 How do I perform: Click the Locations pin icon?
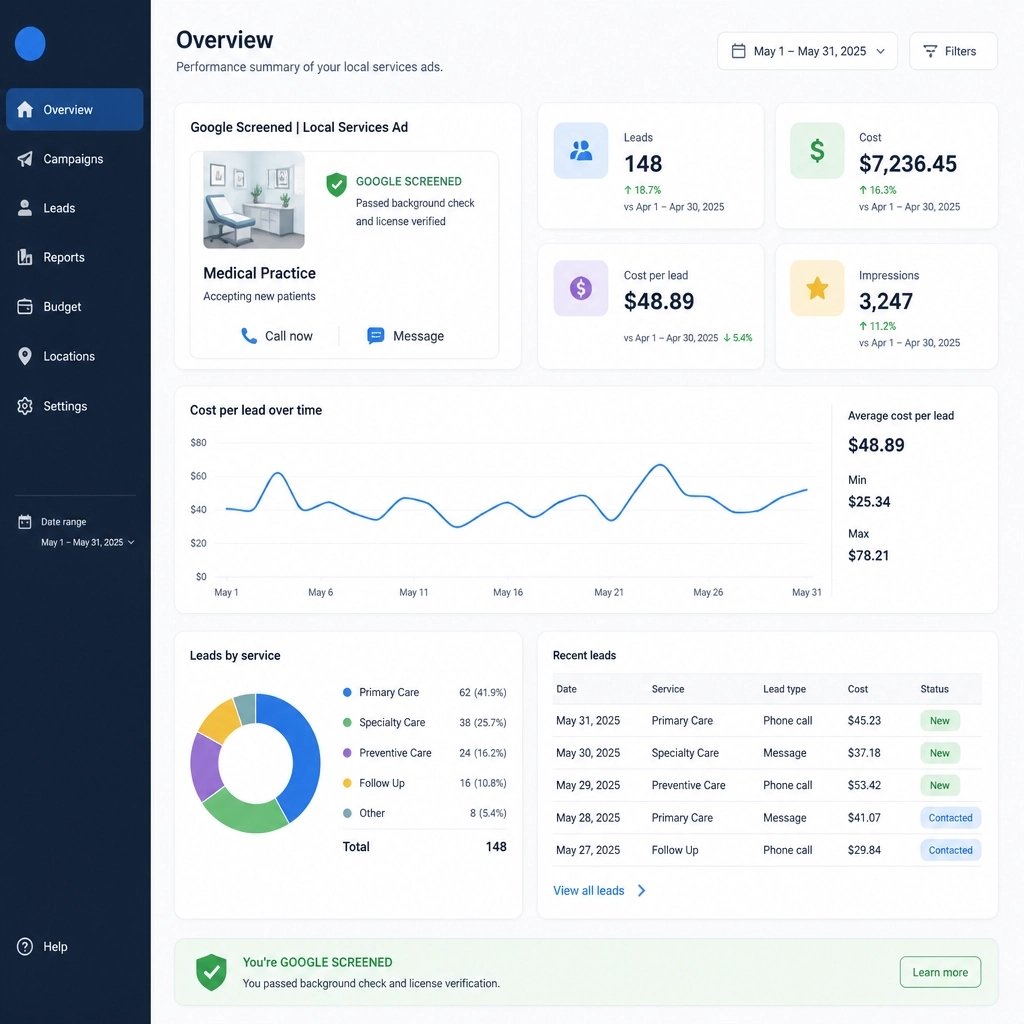[x=25, y=356]
